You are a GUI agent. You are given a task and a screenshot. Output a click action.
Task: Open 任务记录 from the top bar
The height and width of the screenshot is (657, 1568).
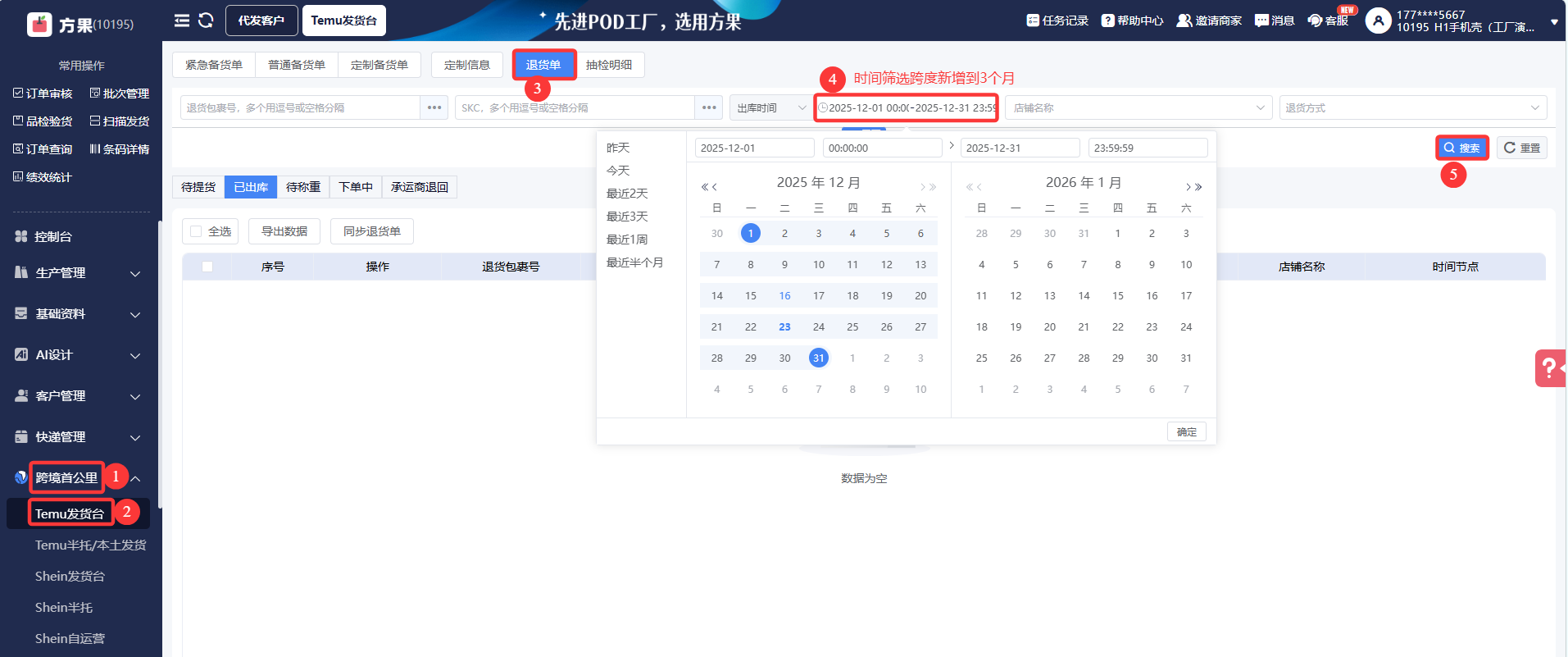[1057, 21]
